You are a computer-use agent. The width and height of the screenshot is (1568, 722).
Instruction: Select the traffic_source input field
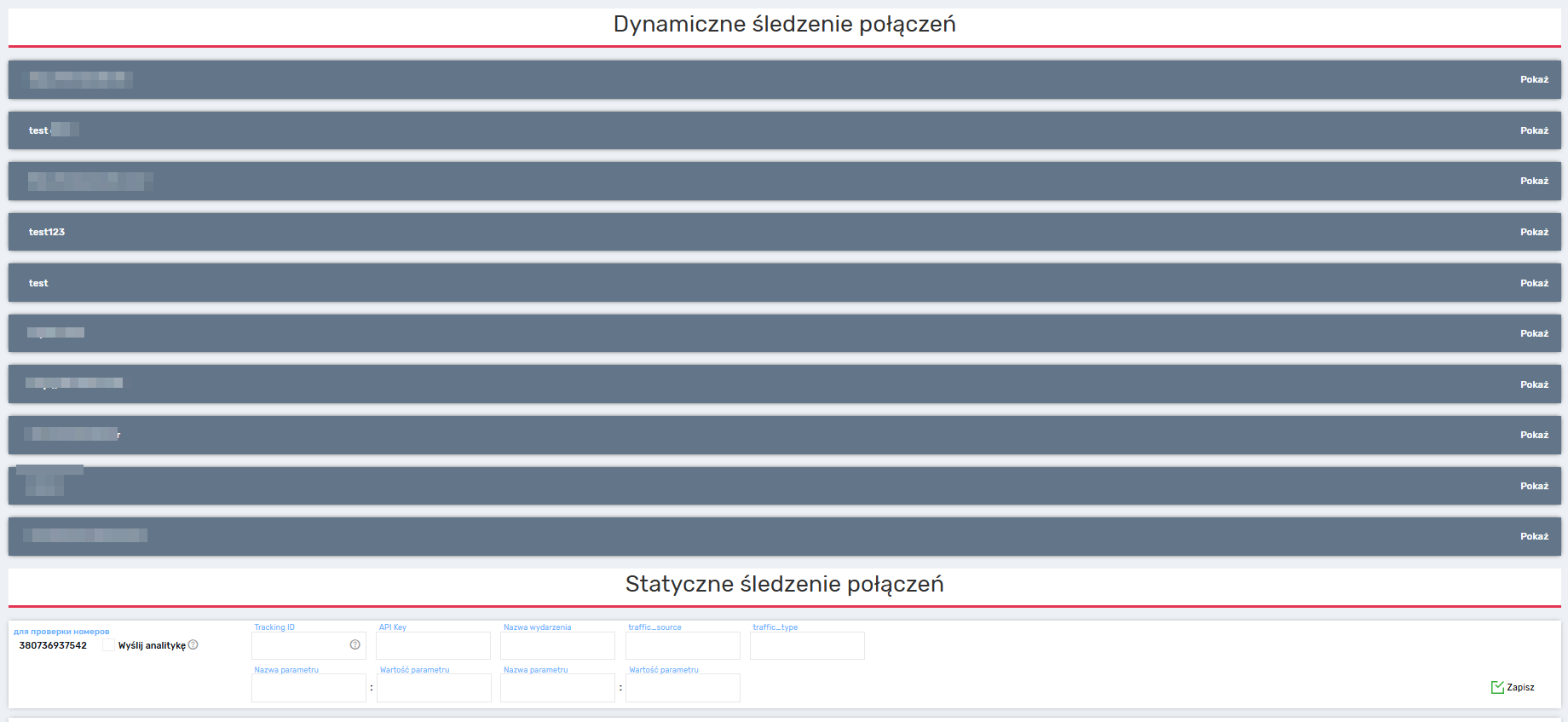point(683,645)
